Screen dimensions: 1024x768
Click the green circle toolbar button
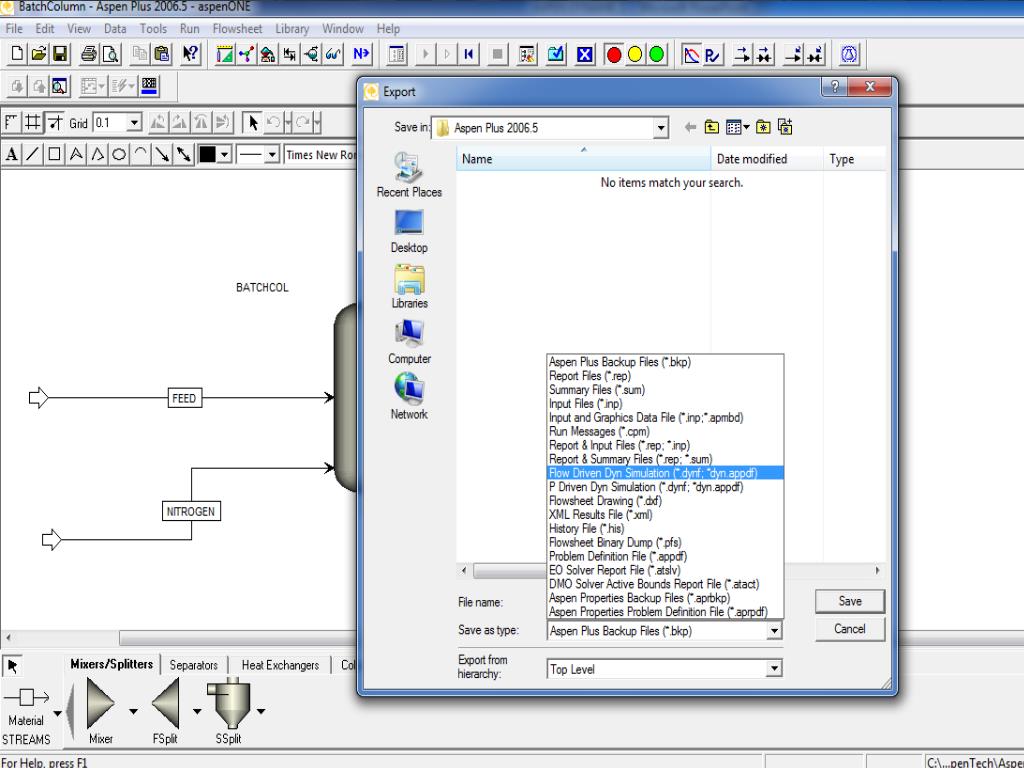pyautogui.click(x=657, y=54)
